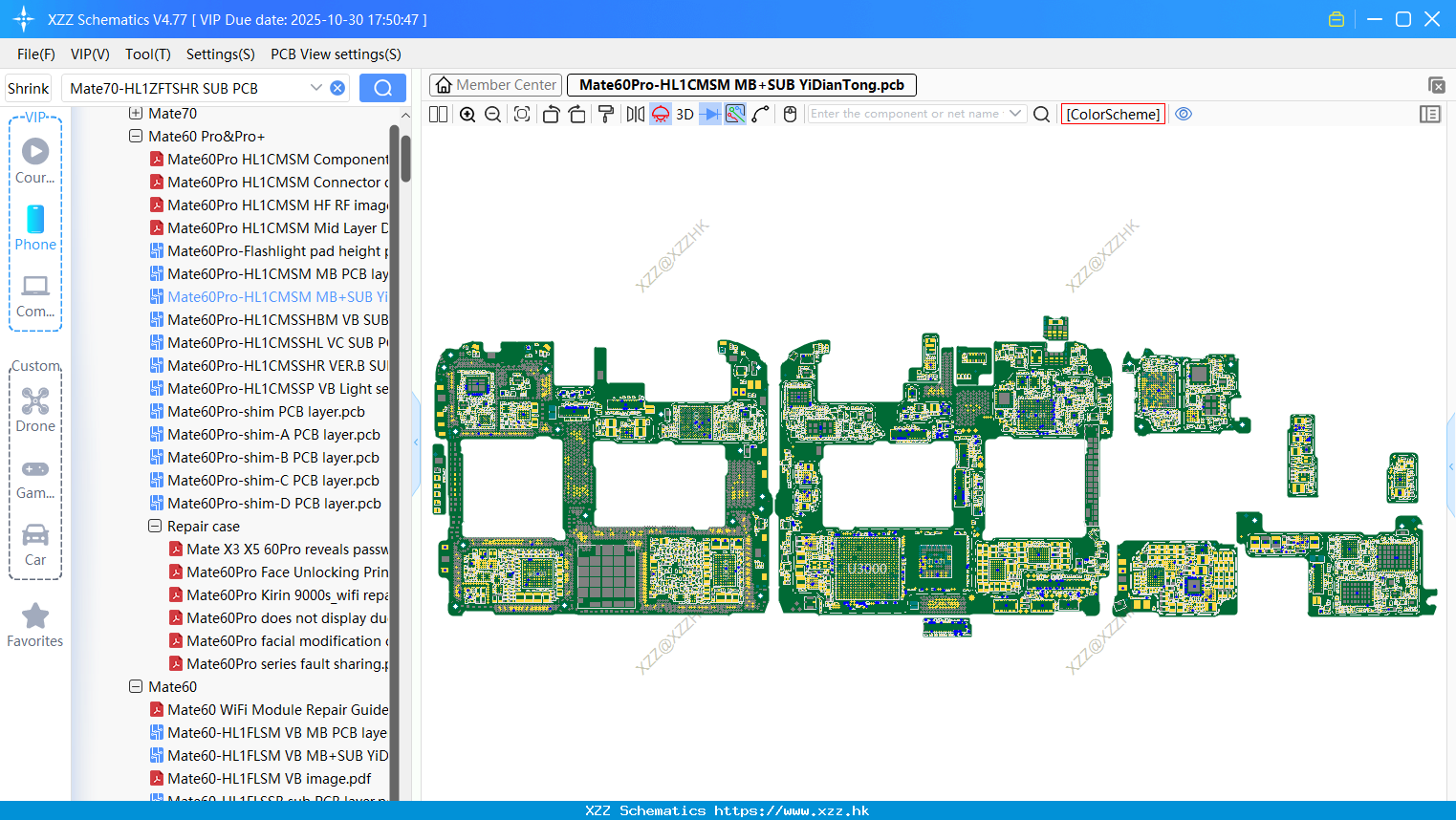Open the file search dropdown arrow
Screen dimensions: 1456x820
click(x=316, y=88)
